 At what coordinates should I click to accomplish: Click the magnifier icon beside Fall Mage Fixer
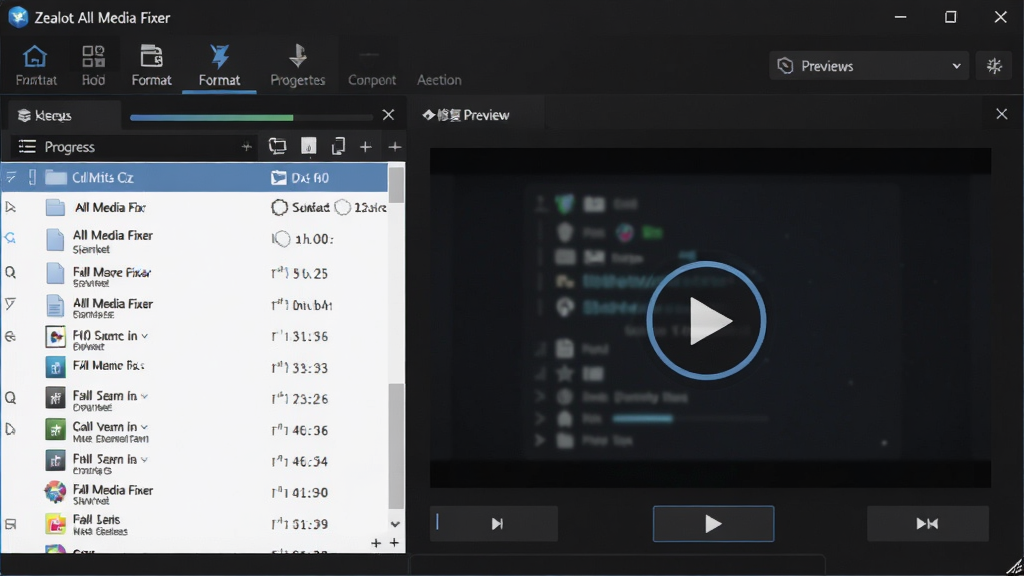pos(10,272)
